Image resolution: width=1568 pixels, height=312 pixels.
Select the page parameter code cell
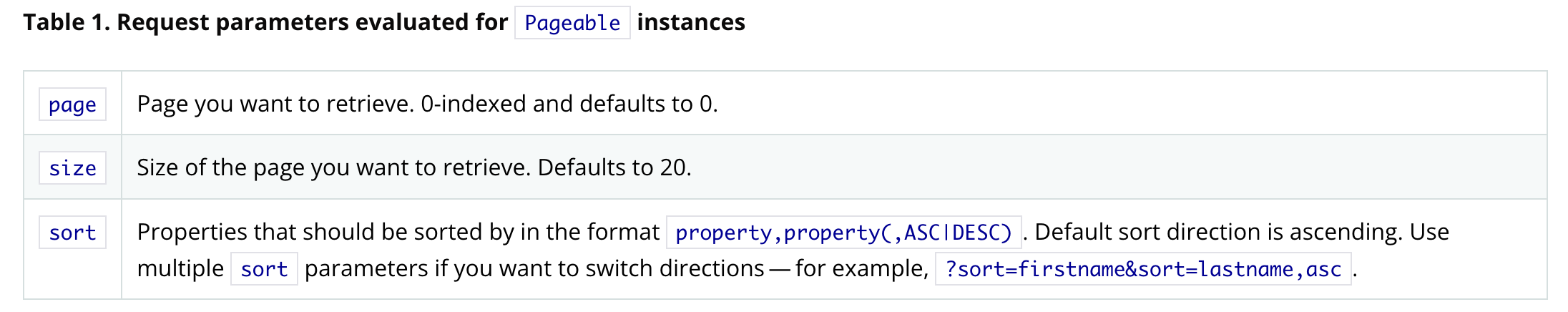point(72,104)
